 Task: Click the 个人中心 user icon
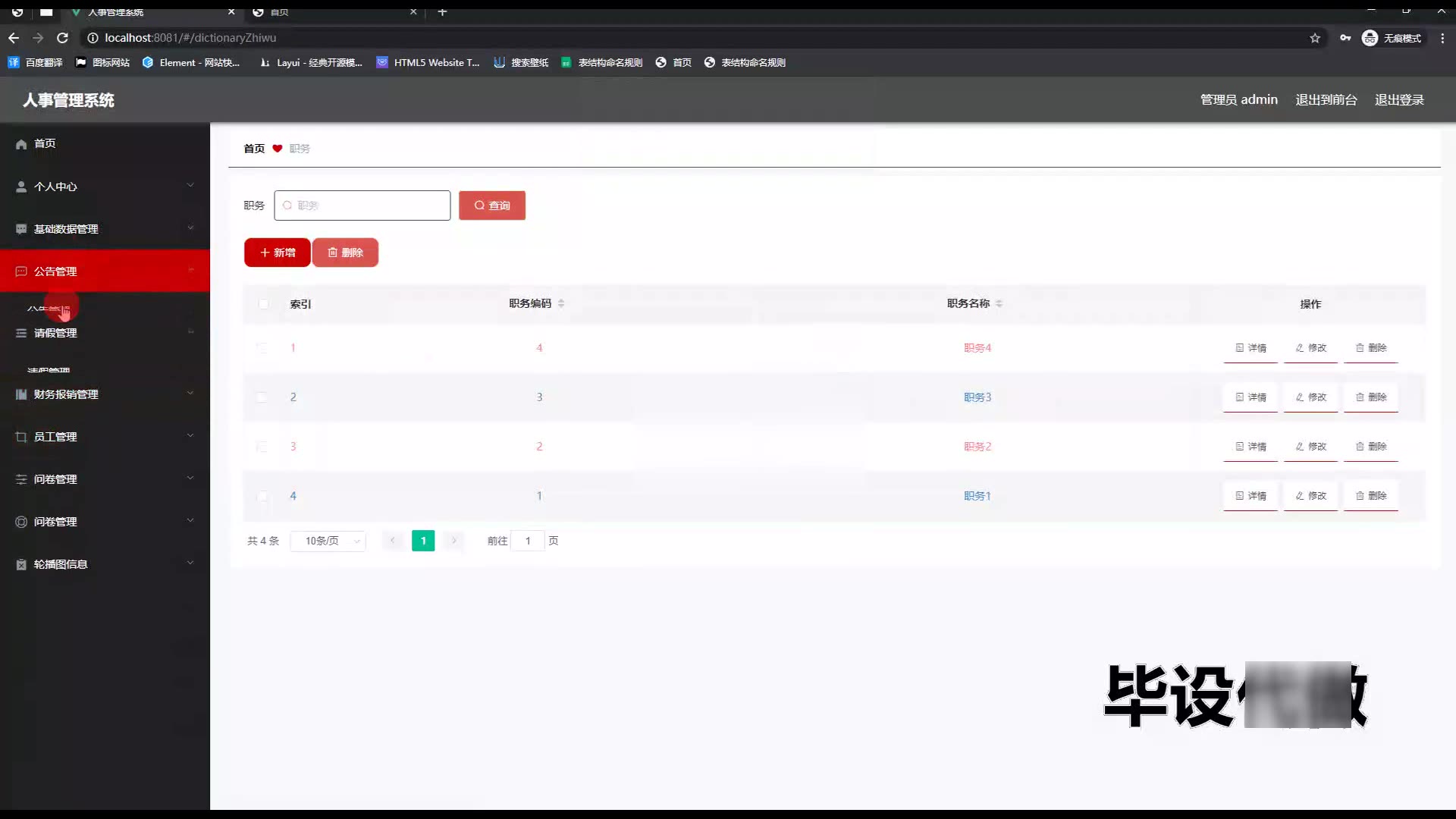pyautogui.click(x=21, y=187)
